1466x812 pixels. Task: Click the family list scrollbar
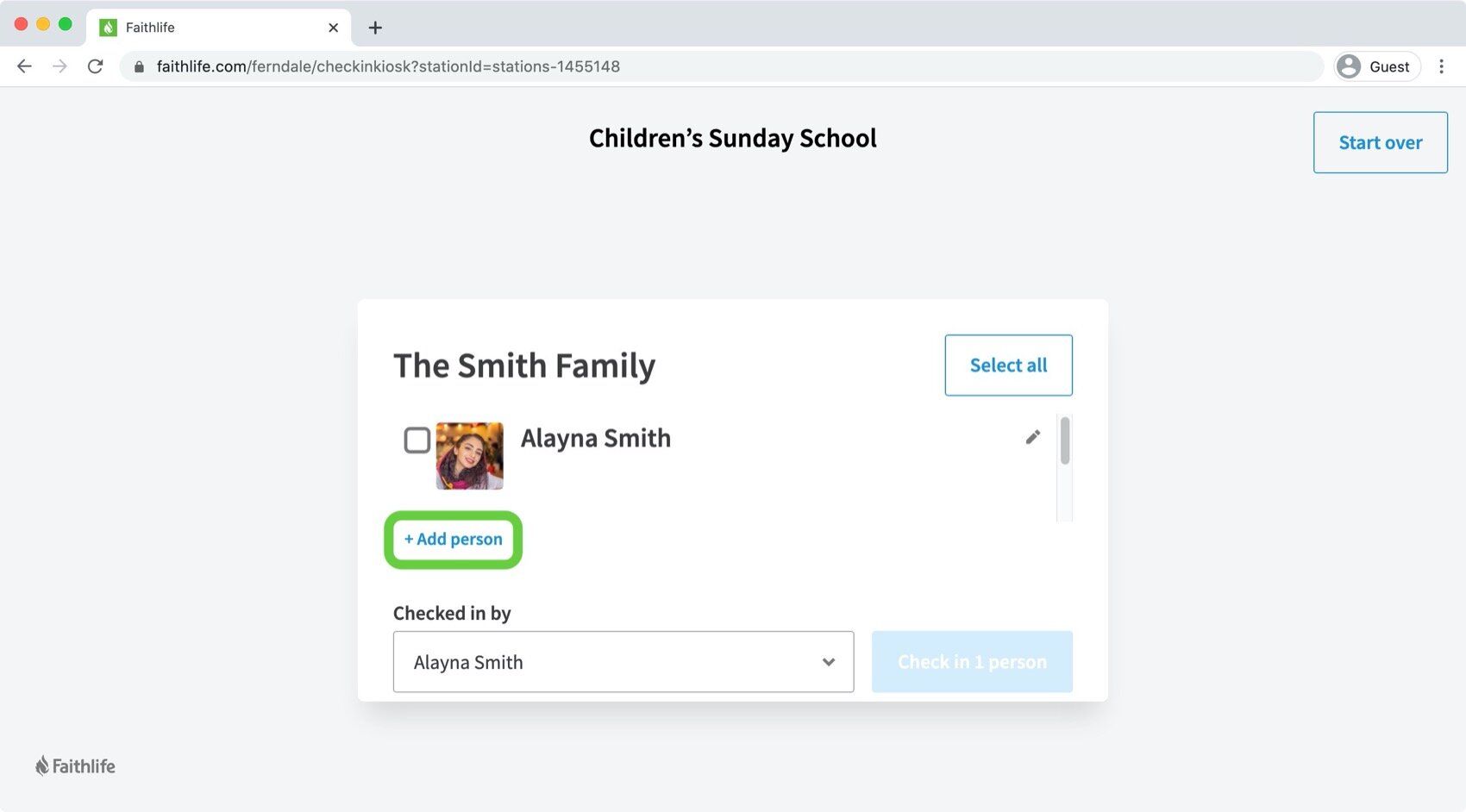point(1065,441)
